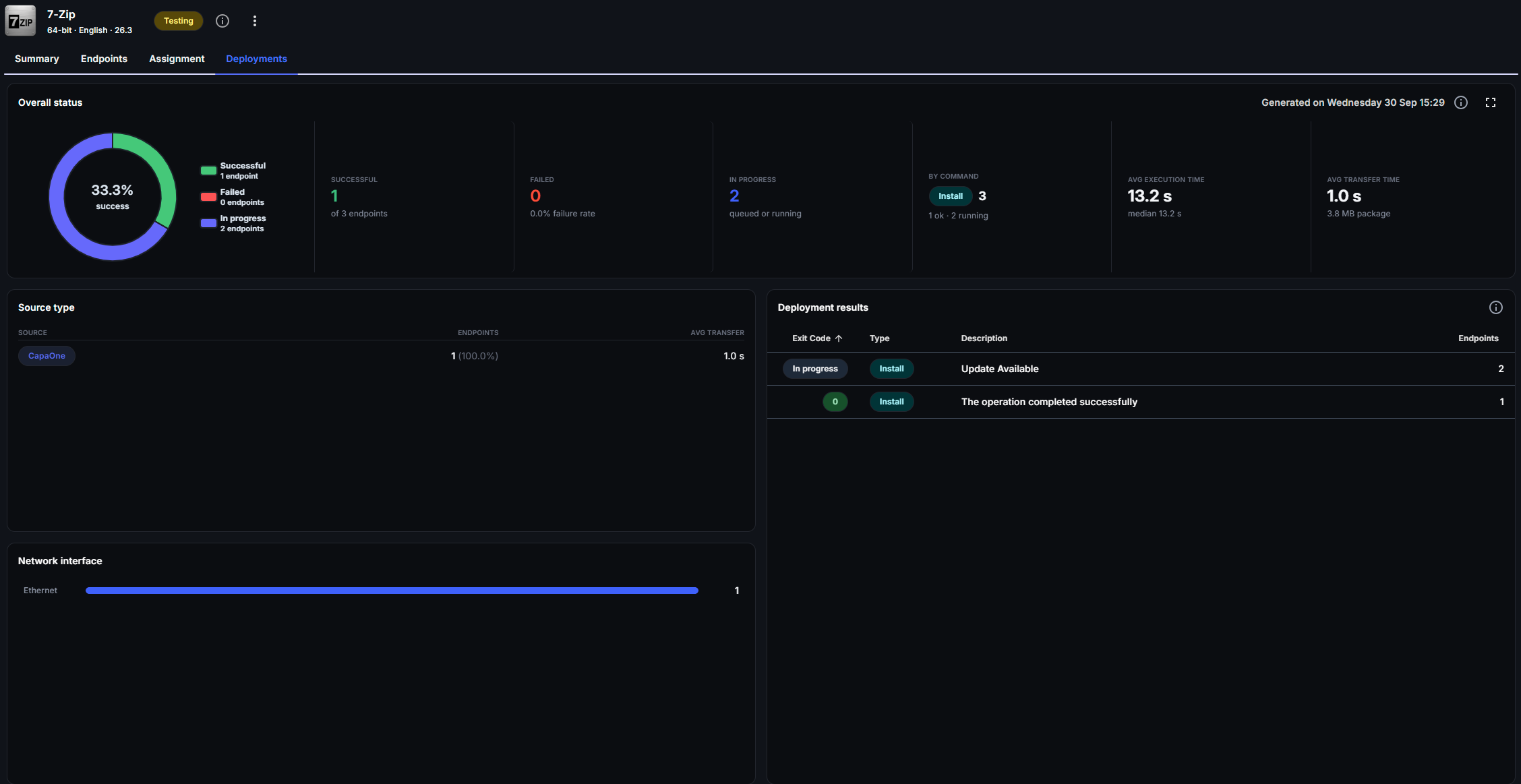Click the Testing status badge
Image resolution: width=1521 pixels, height=784 pixels.
[x=179, y=21]
